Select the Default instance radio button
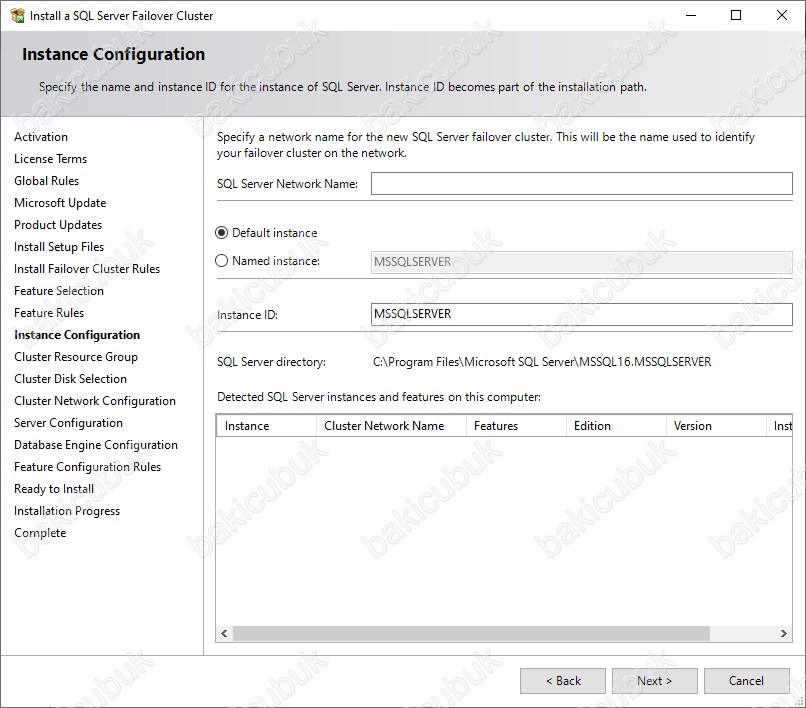This screenshot has width=806, height=708. (x=221, y=233)
